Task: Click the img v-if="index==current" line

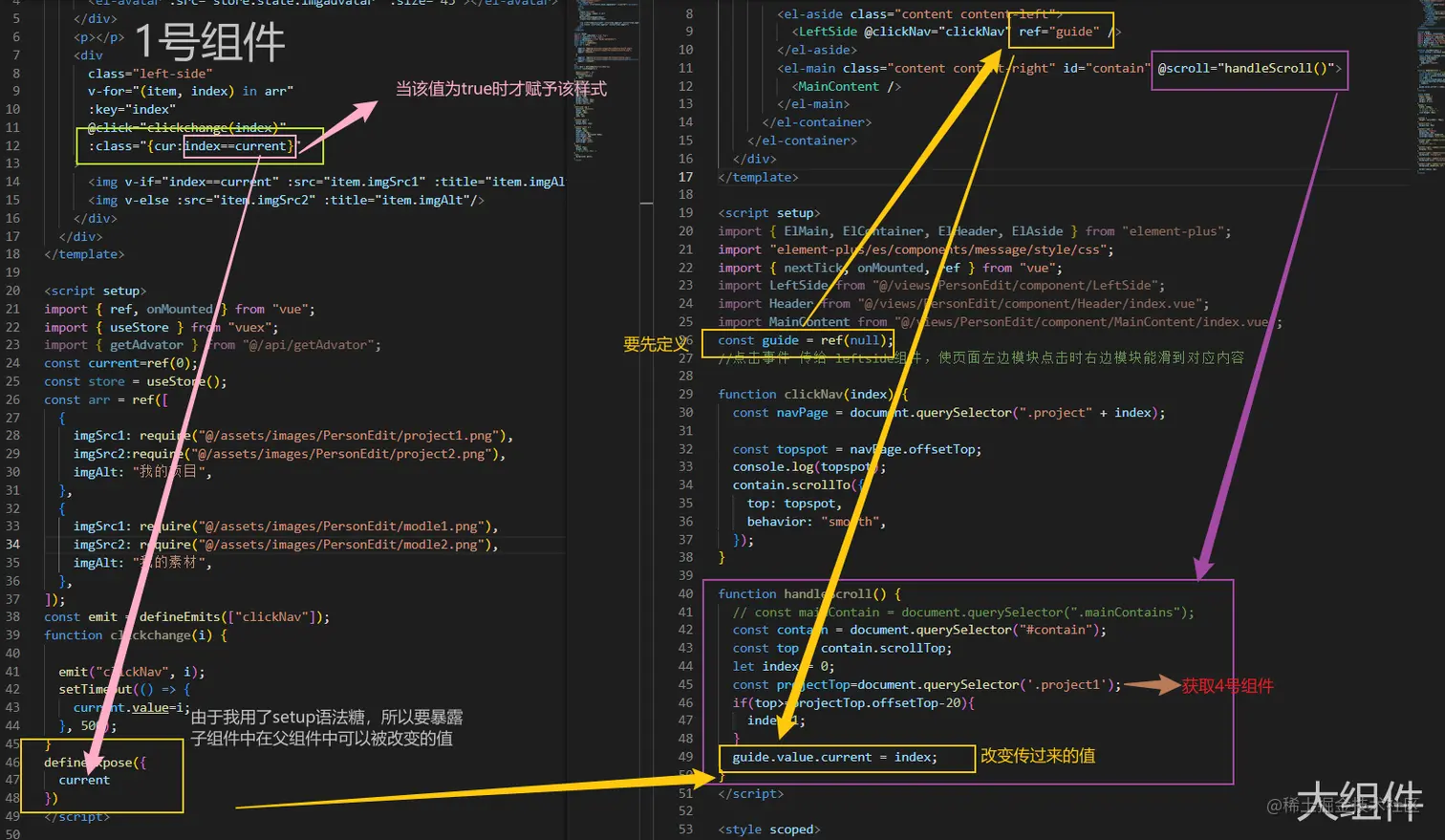Action: pos(327,182)
